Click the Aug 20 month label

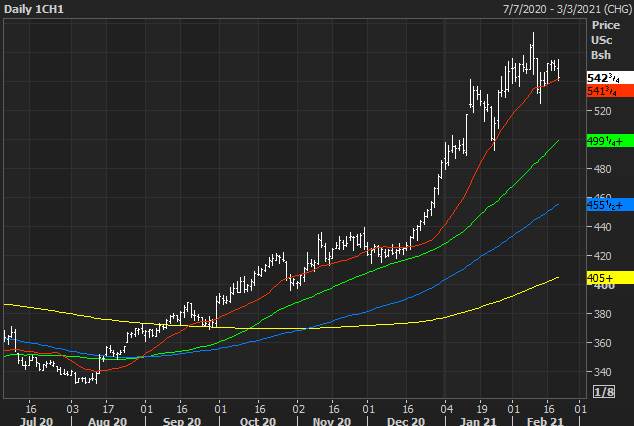coord(108,421)
